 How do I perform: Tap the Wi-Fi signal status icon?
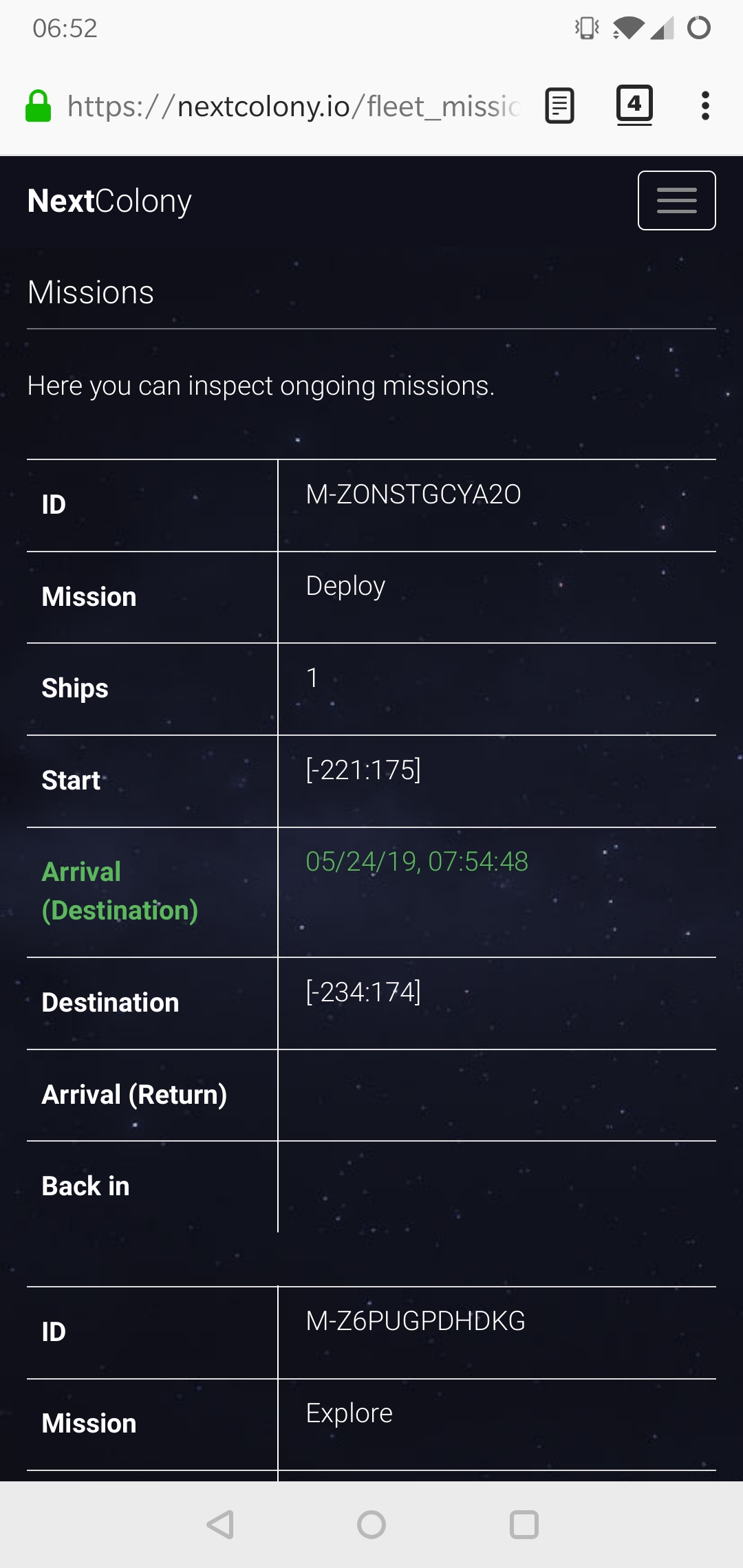[627, 28]
